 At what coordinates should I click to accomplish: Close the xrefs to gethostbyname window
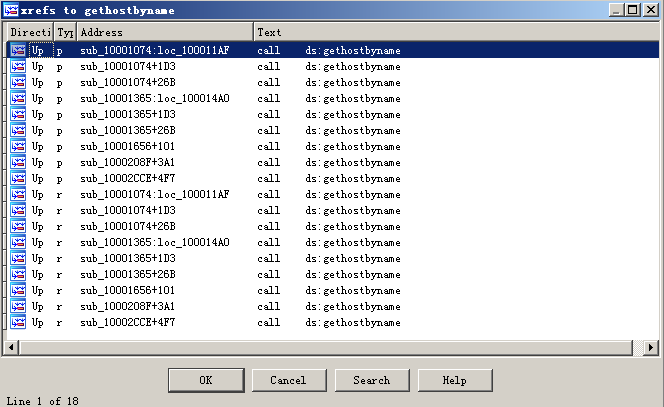point(651,10)
